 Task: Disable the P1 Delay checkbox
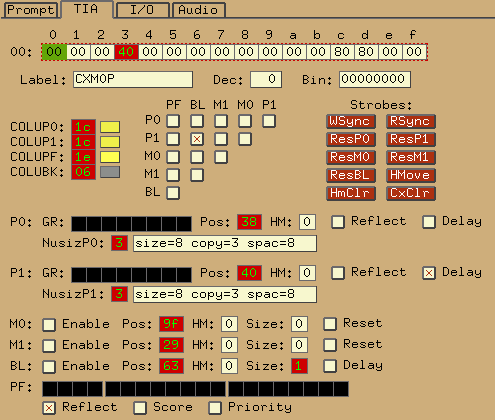pyautogui.click(x=429, y=273)
